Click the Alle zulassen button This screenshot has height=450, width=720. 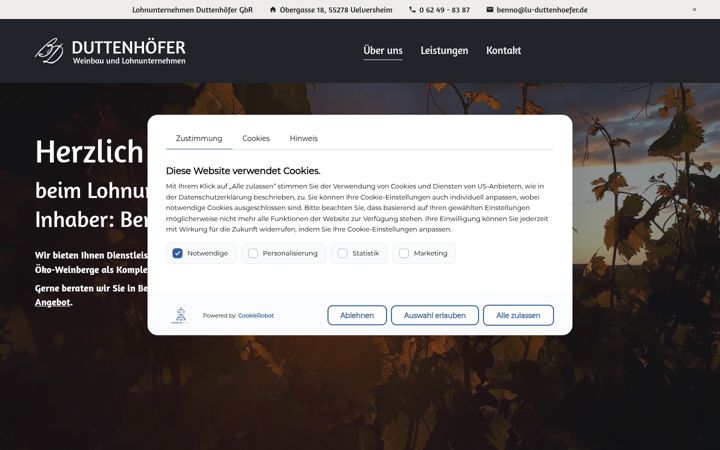pos(518,315)
